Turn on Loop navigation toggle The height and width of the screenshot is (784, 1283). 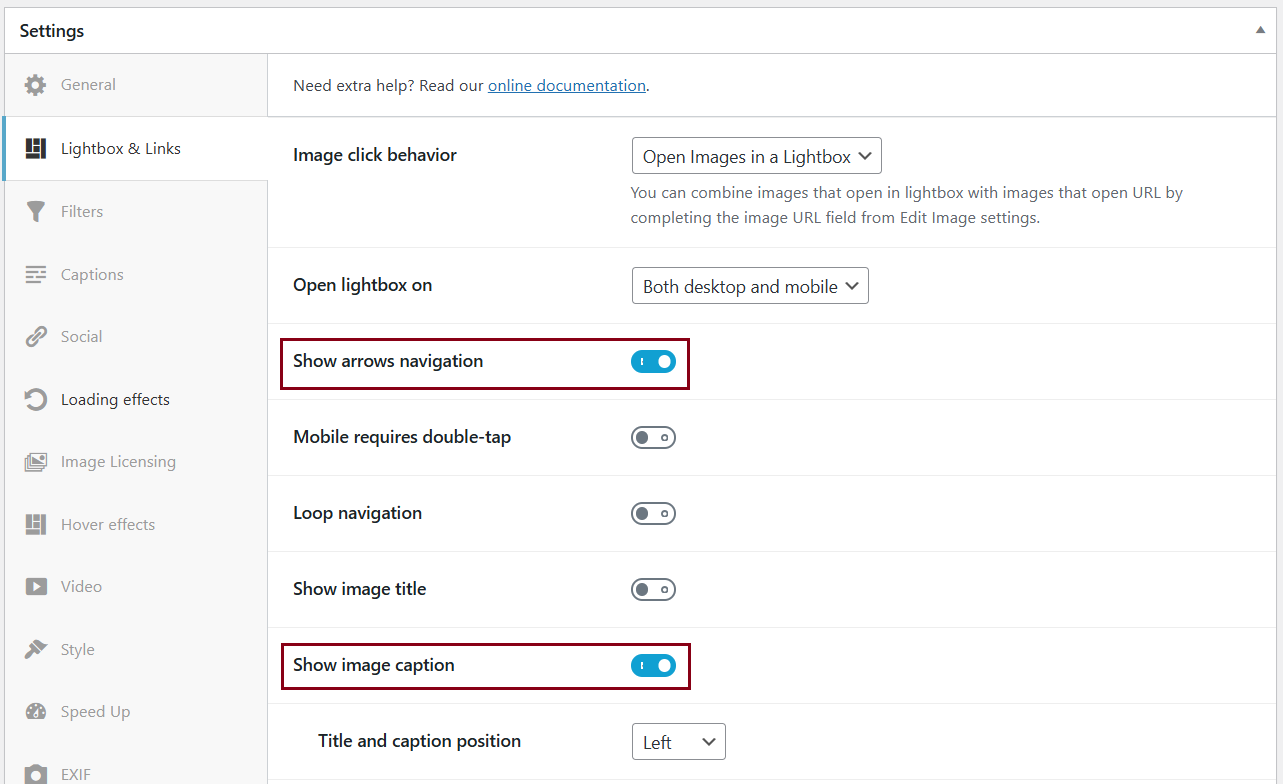pyautogui.click(x=653, y=513)
